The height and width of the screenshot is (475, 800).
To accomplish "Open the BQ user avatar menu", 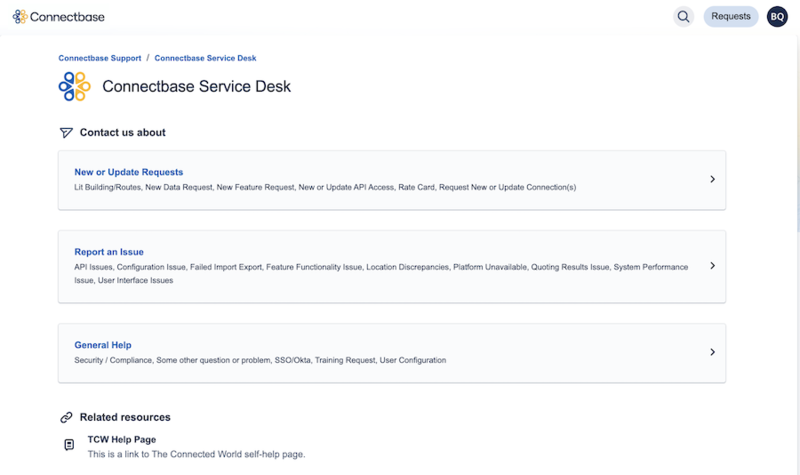I will click(x=777, y=17).
